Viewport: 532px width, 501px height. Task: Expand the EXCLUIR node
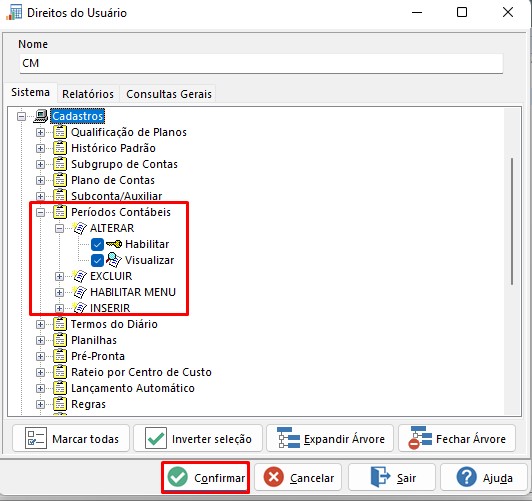59,276
